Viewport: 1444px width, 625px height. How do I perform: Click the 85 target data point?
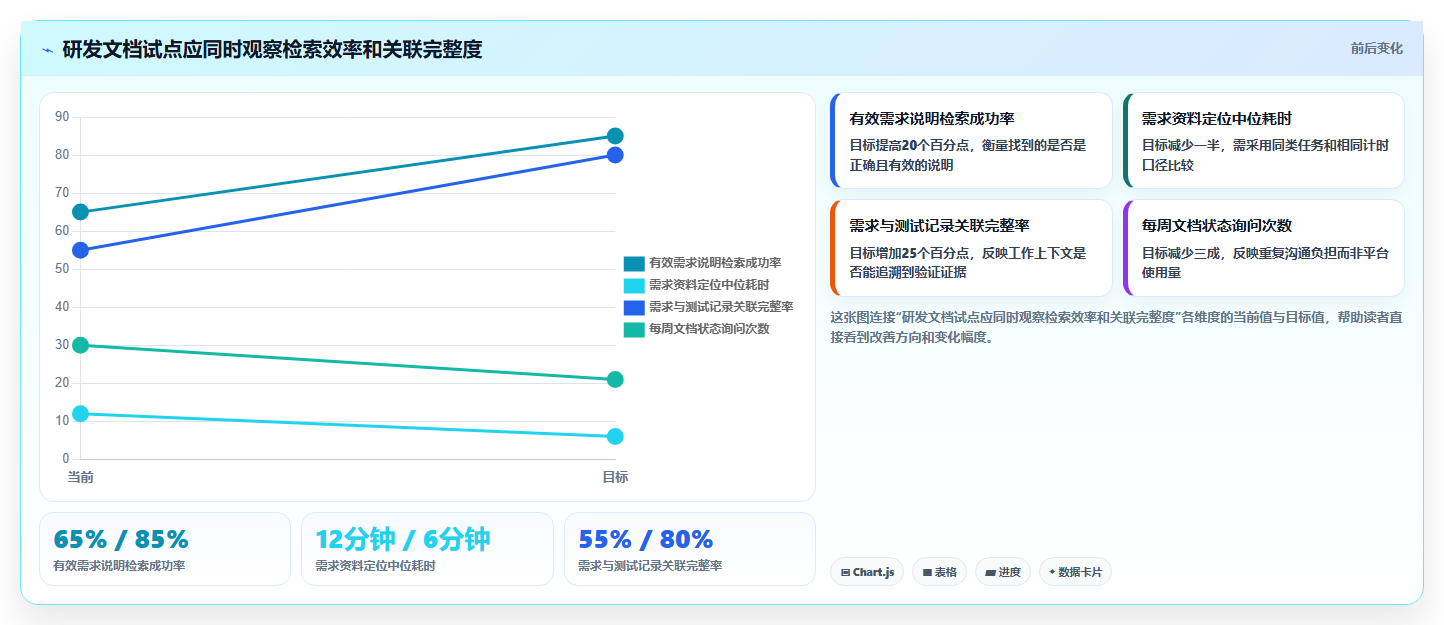click(x=615, y=136)
